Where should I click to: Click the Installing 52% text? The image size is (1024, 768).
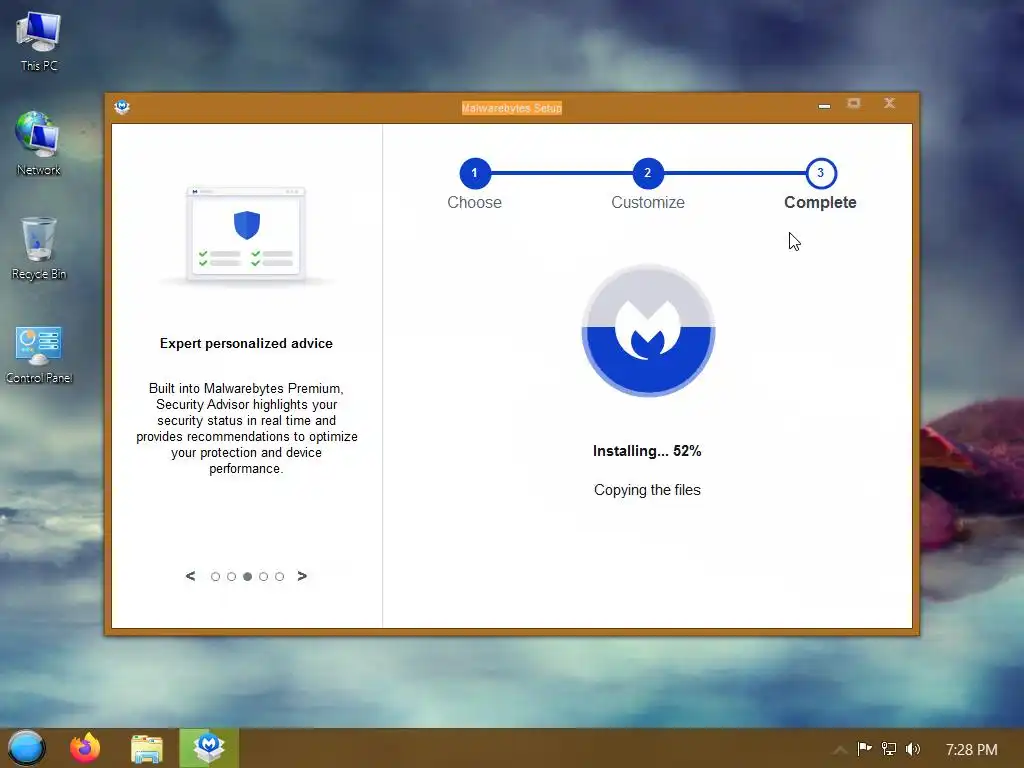[647, 451]
